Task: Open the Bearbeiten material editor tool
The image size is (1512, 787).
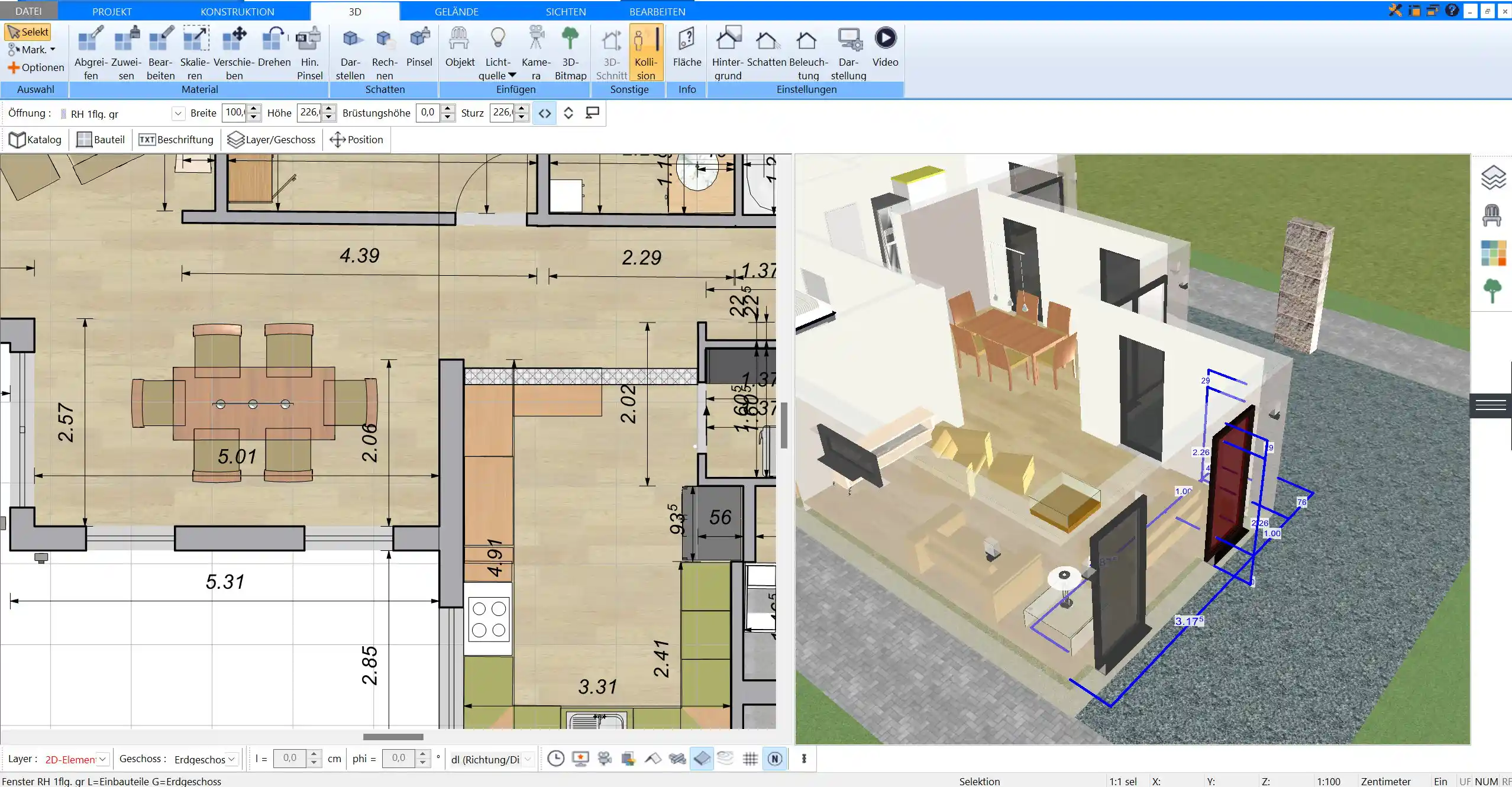Action: click(x=161, y=53)
